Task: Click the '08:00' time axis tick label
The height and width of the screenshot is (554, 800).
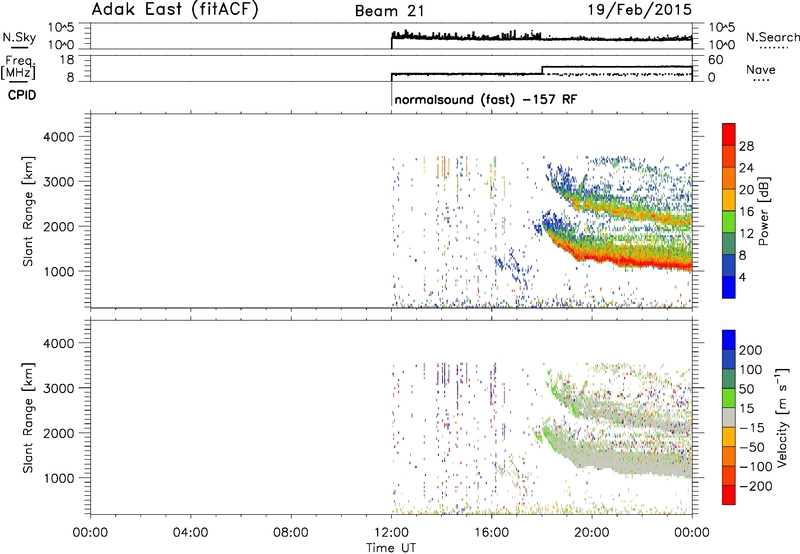Action: coord(291,533)
